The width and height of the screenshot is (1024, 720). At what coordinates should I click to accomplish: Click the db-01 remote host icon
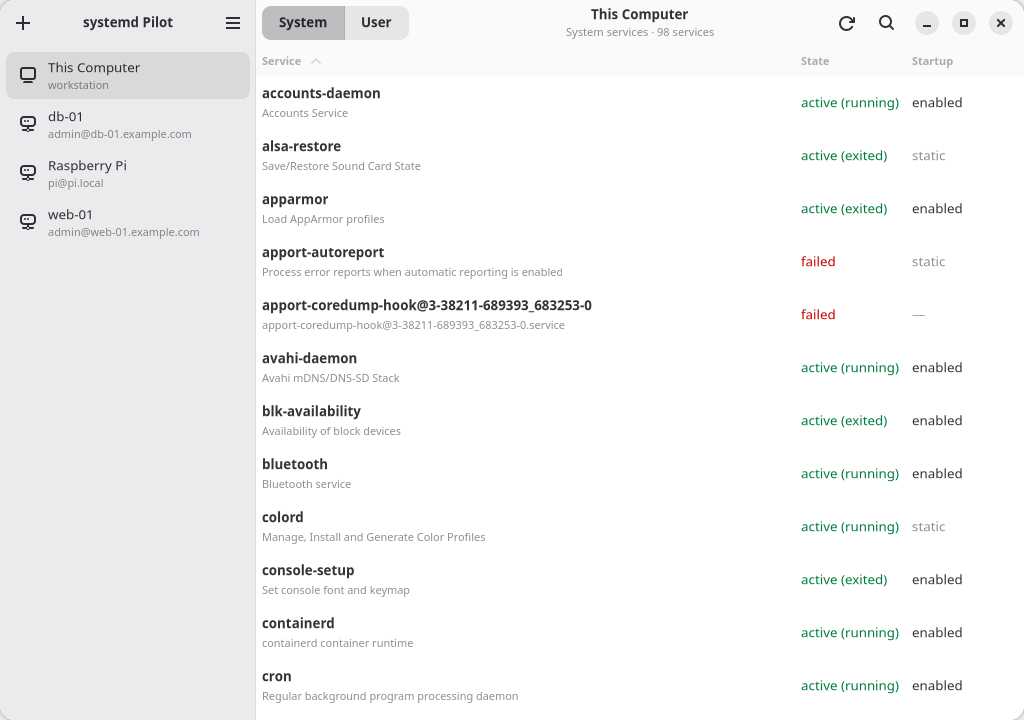click(x=27, y=124)
